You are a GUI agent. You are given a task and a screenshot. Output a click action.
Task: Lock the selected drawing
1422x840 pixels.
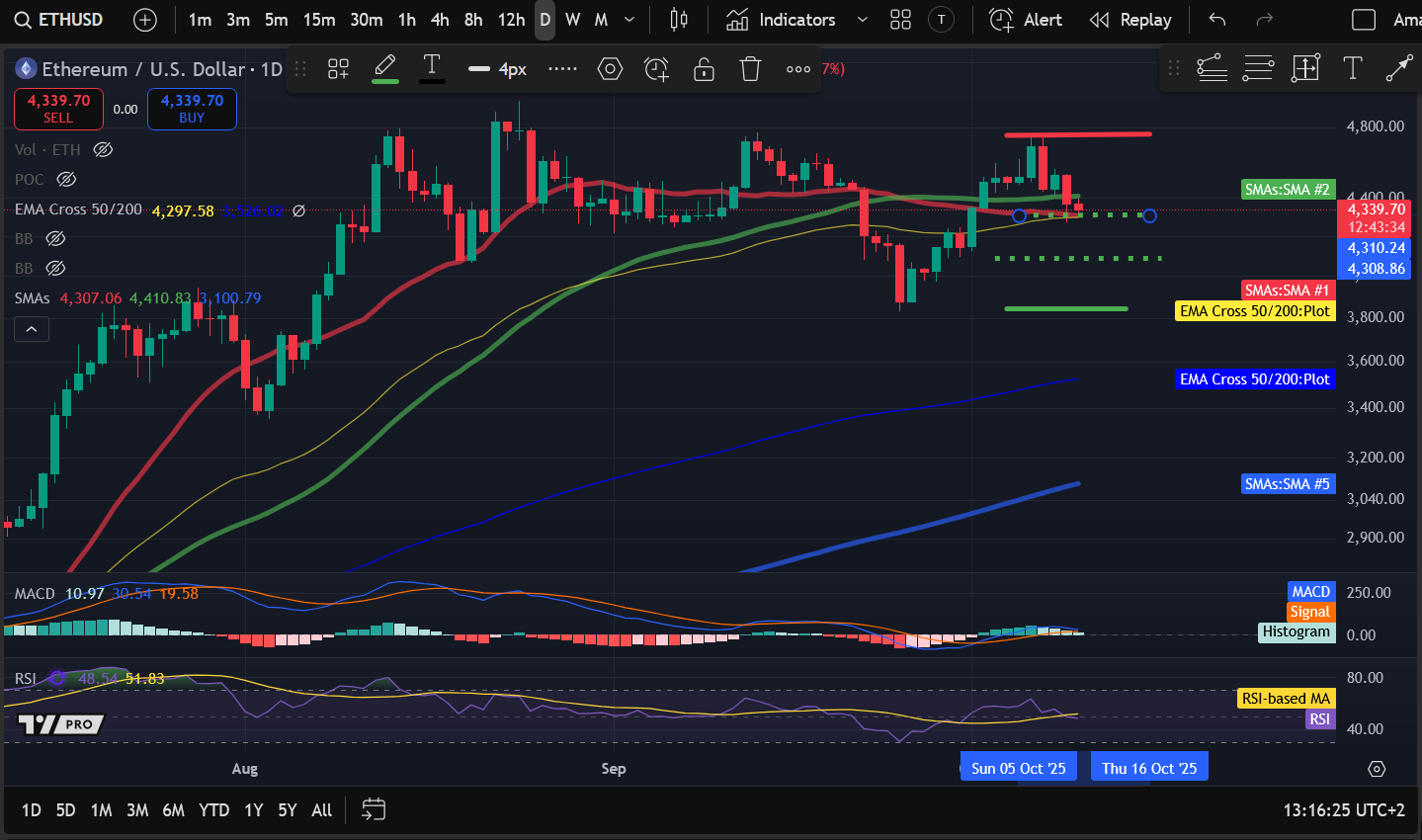click(x=704, y=68)
